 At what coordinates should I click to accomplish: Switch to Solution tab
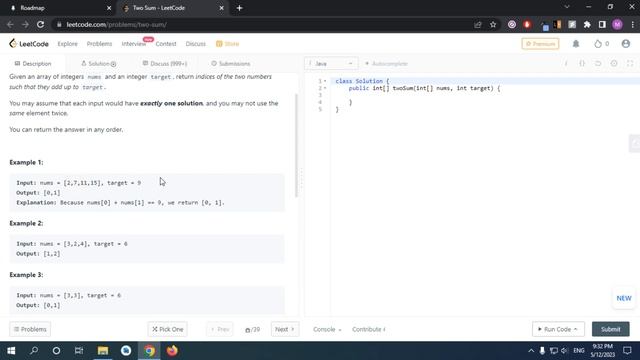(98, 64)
